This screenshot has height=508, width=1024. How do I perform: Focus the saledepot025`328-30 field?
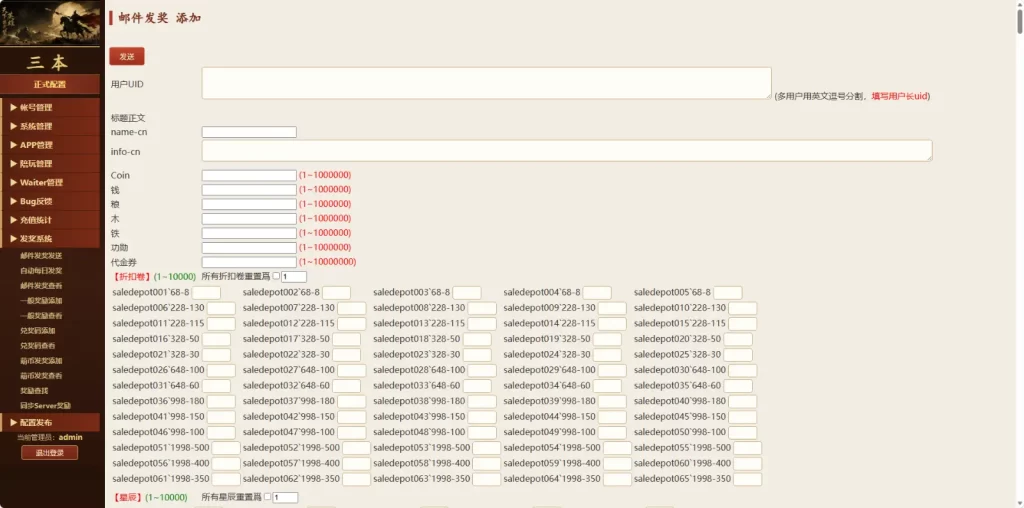coord(738,355)
